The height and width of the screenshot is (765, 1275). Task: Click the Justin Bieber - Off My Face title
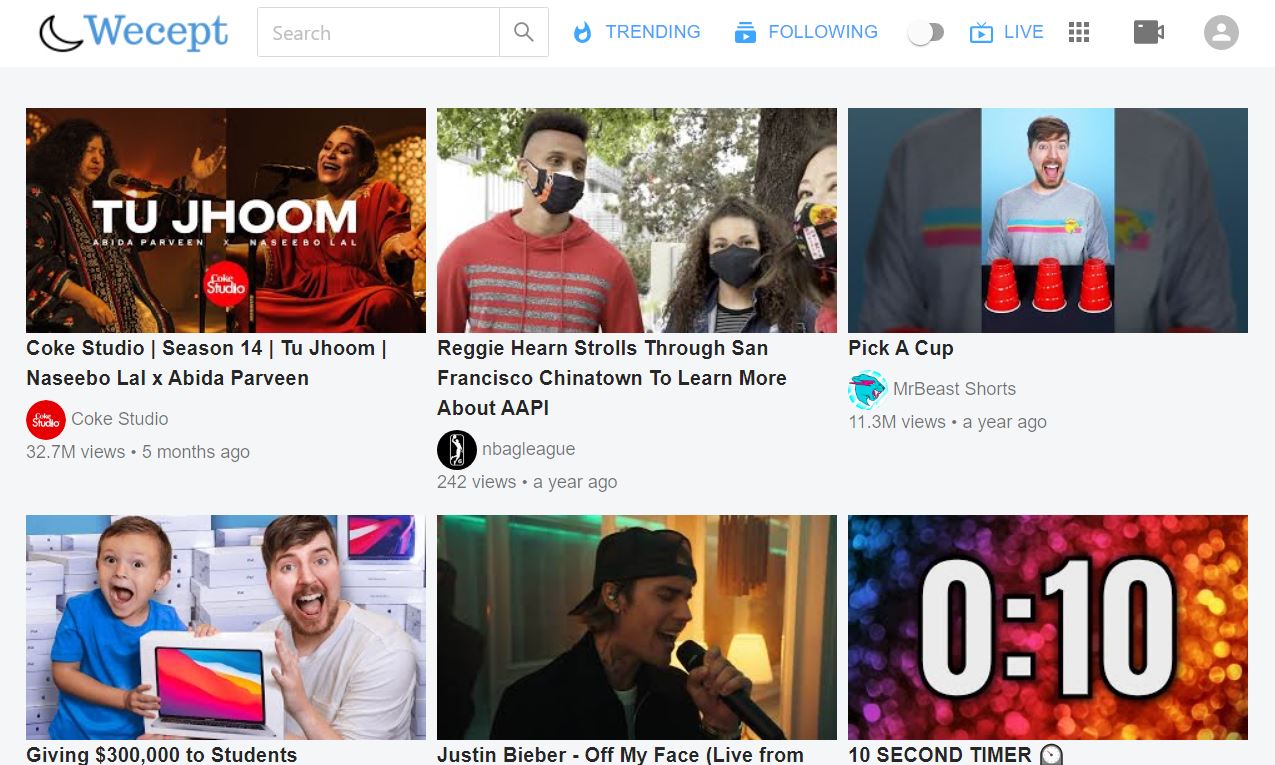620,754
